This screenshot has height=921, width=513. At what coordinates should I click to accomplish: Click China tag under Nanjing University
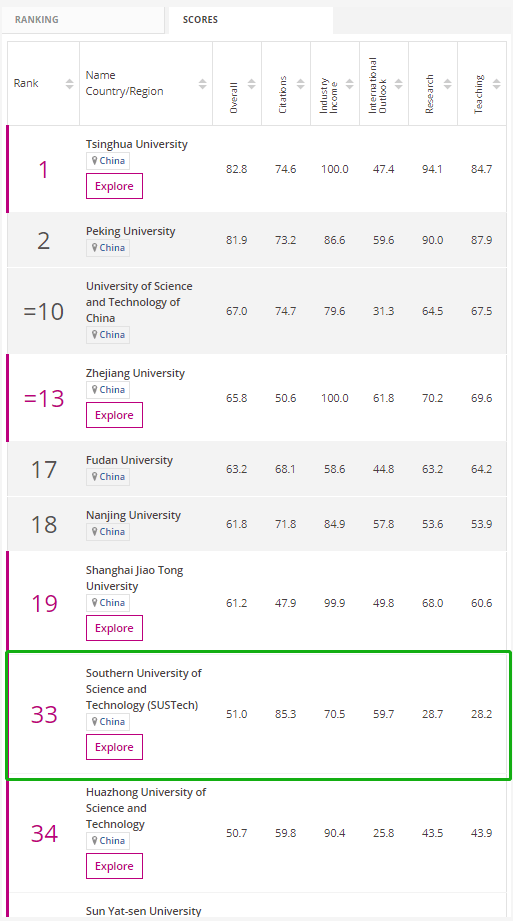[x=108, y=532]
